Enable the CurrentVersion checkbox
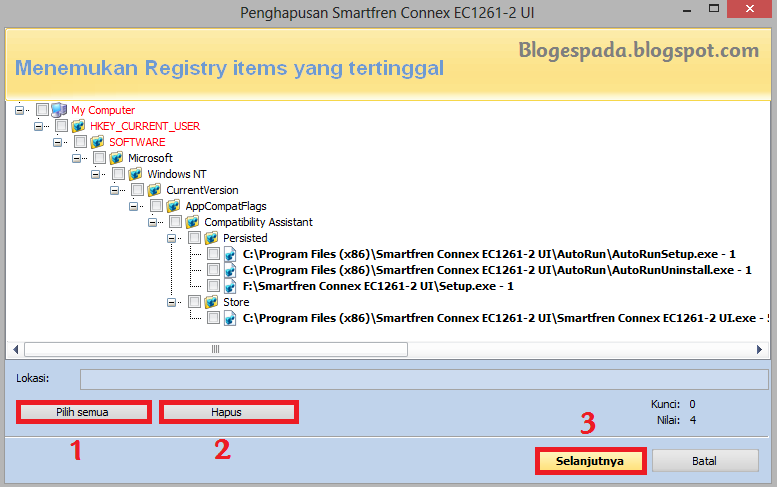The height and width of the screenshot is (487, 777). (x=138, y=190)
